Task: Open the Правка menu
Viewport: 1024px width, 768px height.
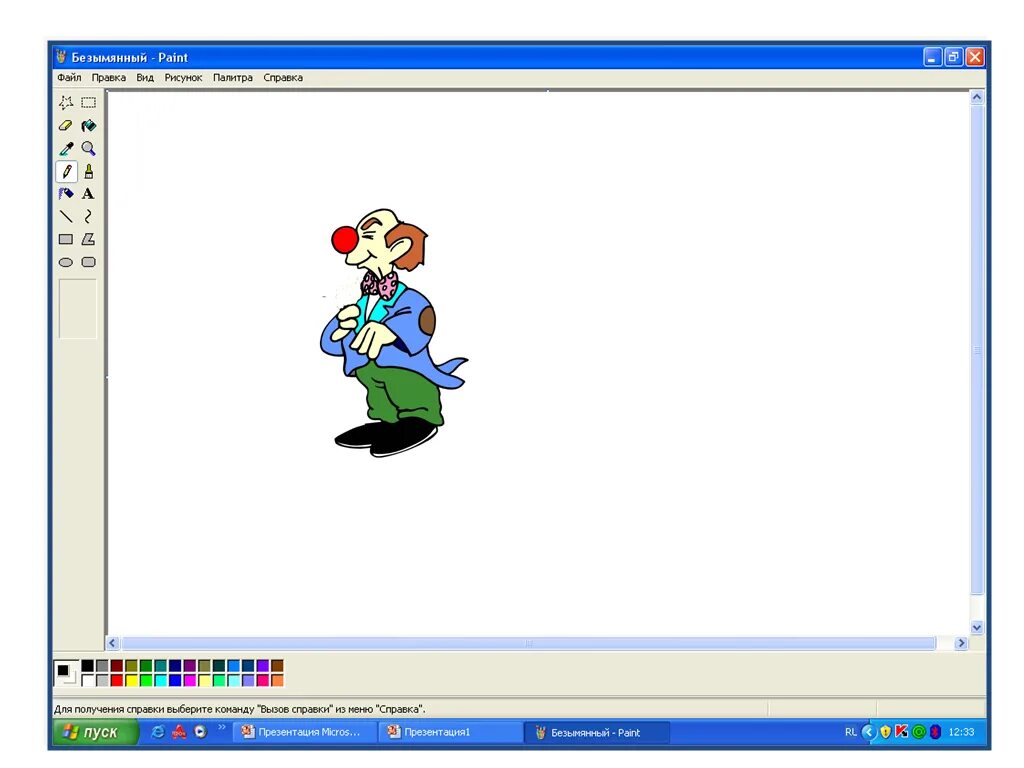Action: pos(108,77)
